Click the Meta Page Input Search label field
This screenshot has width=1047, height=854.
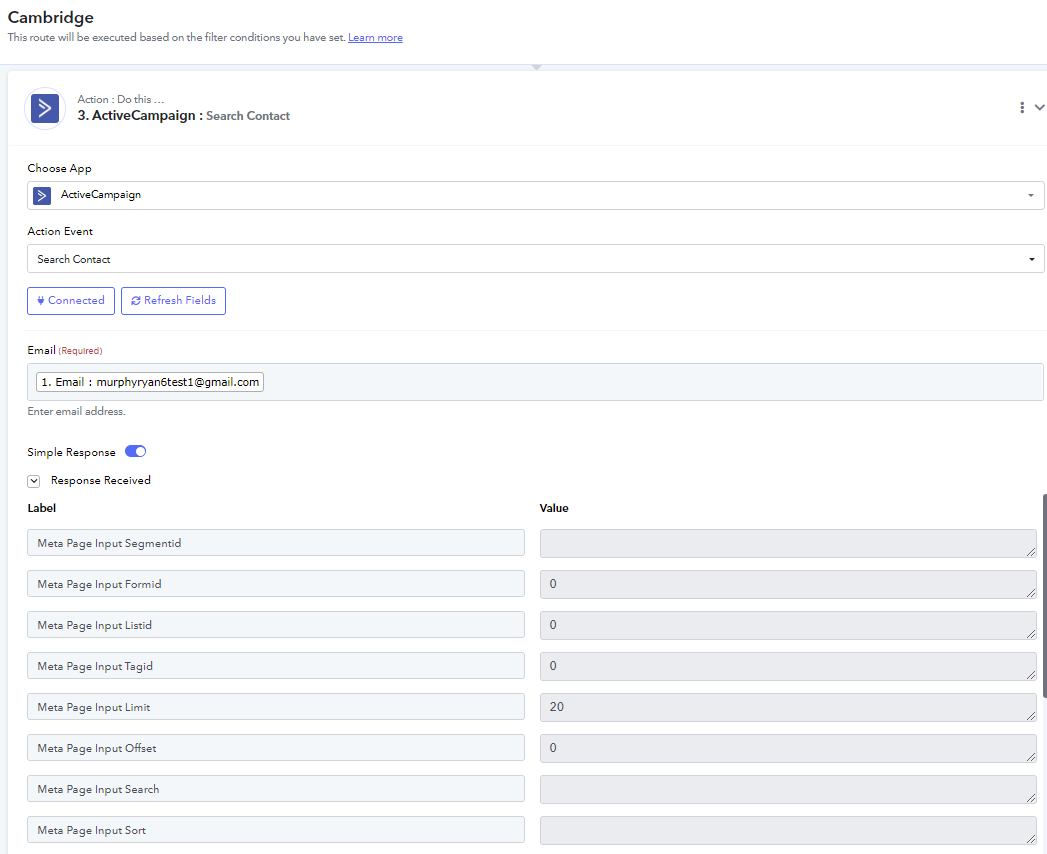pyautogui.click(x=276, y=789)
